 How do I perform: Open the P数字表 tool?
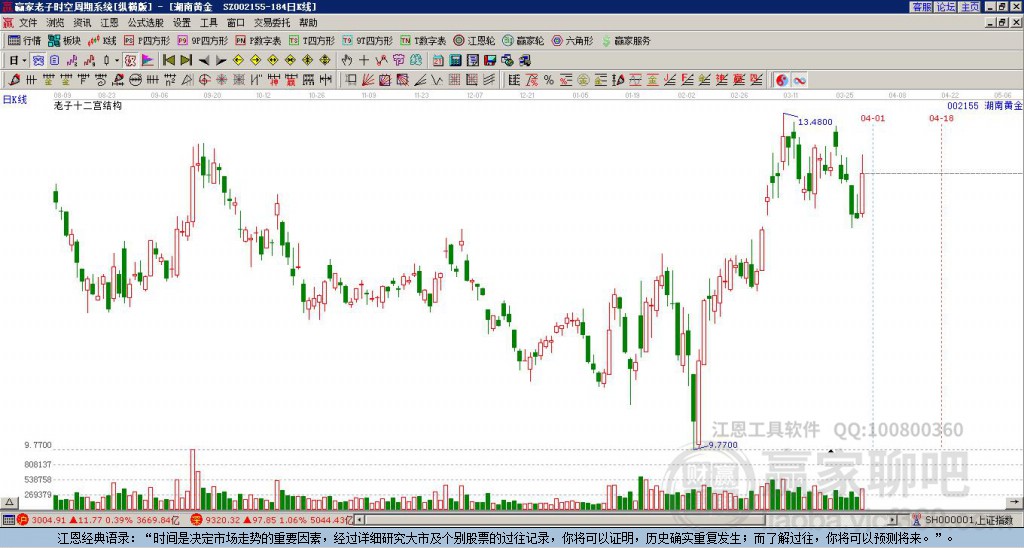pyautogui.click(x=259, y=40)
